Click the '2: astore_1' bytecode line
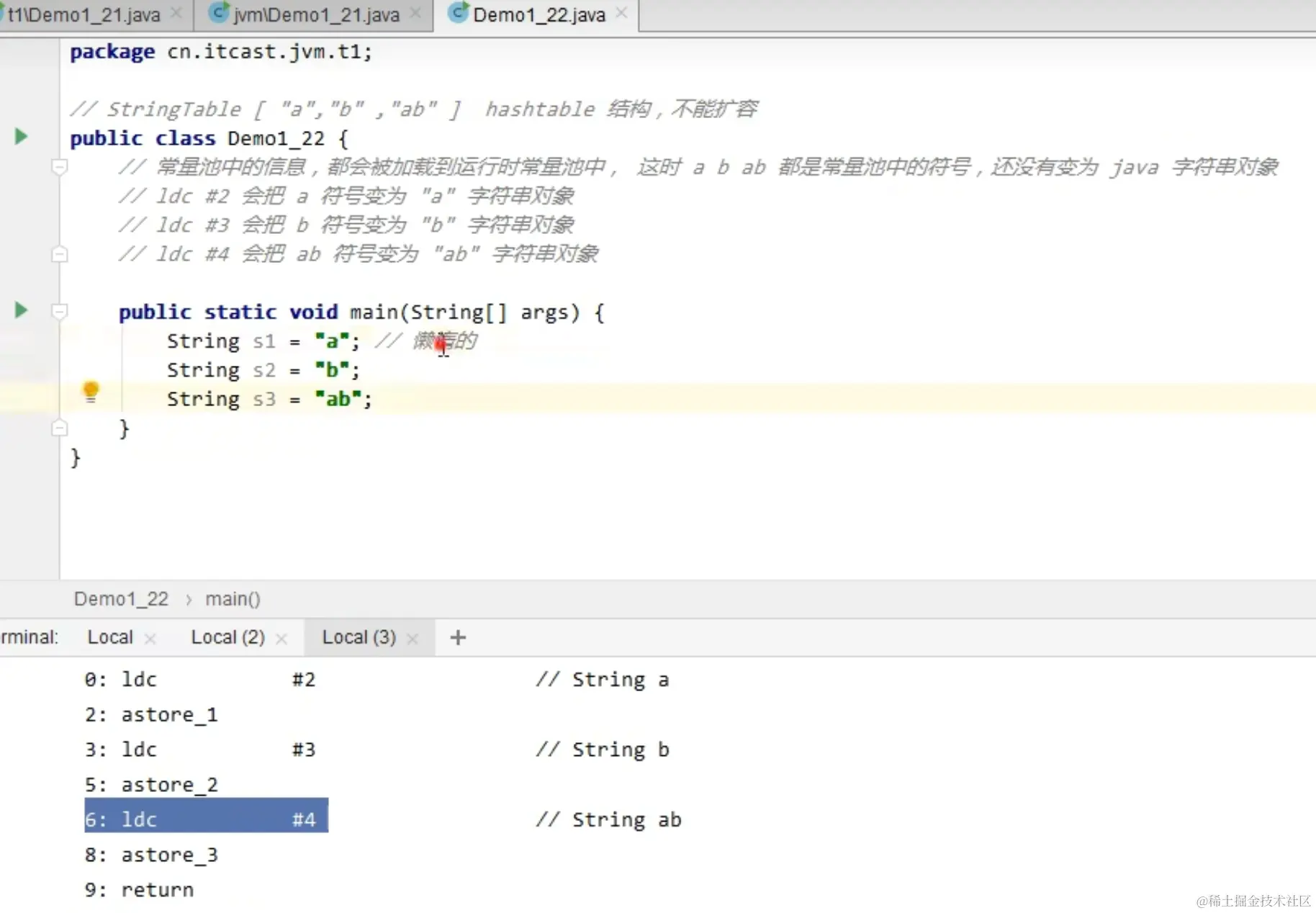 (x=151, y=715)
